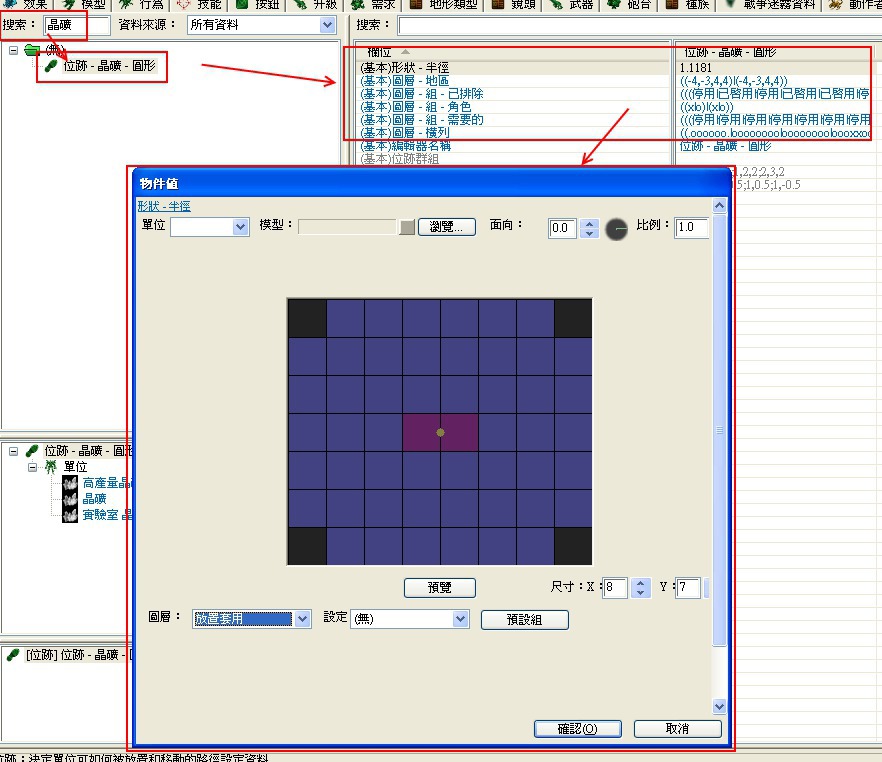Viewport: 882px width, 762px height.
Task: Open the 地形類型 tab
Action: pyautogui.click(x=444, y=4)
